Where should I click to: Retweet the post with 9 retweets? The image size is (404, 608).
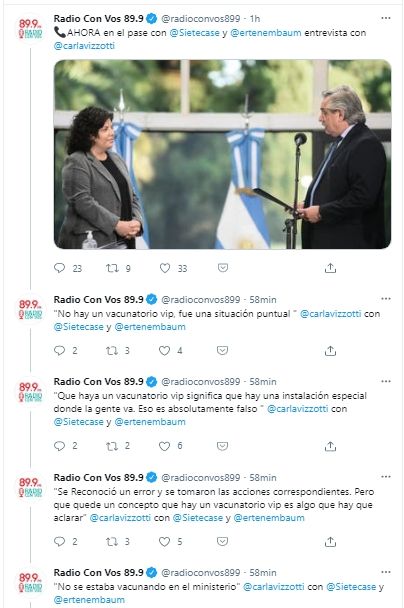[112, 268]
